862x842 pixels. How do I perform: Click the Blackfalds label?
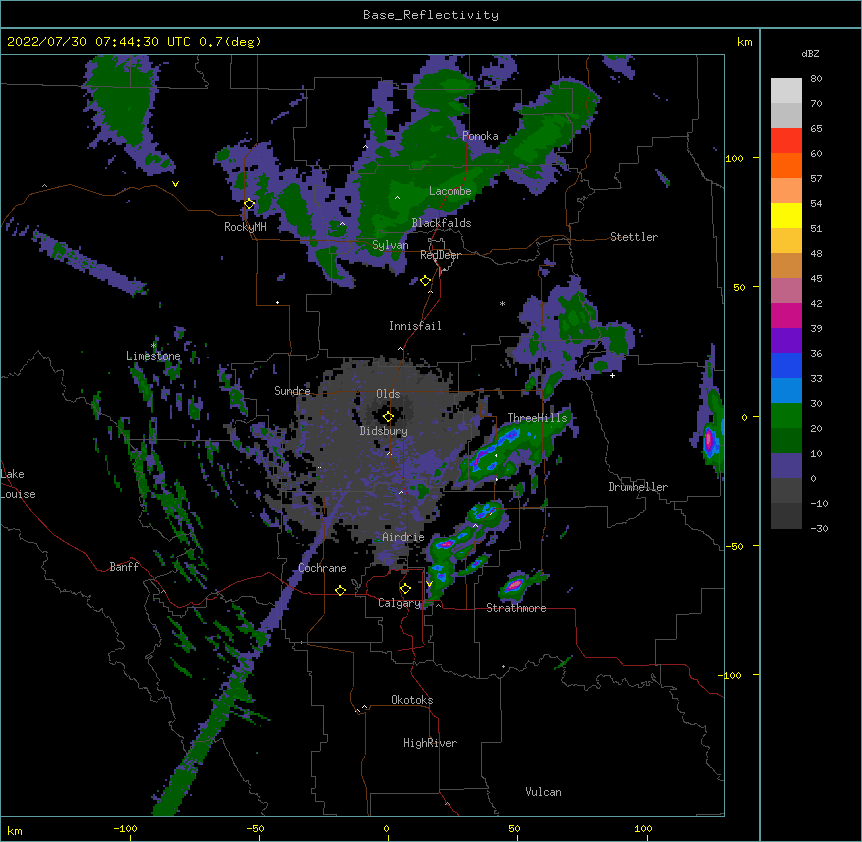tap(441, 223)
